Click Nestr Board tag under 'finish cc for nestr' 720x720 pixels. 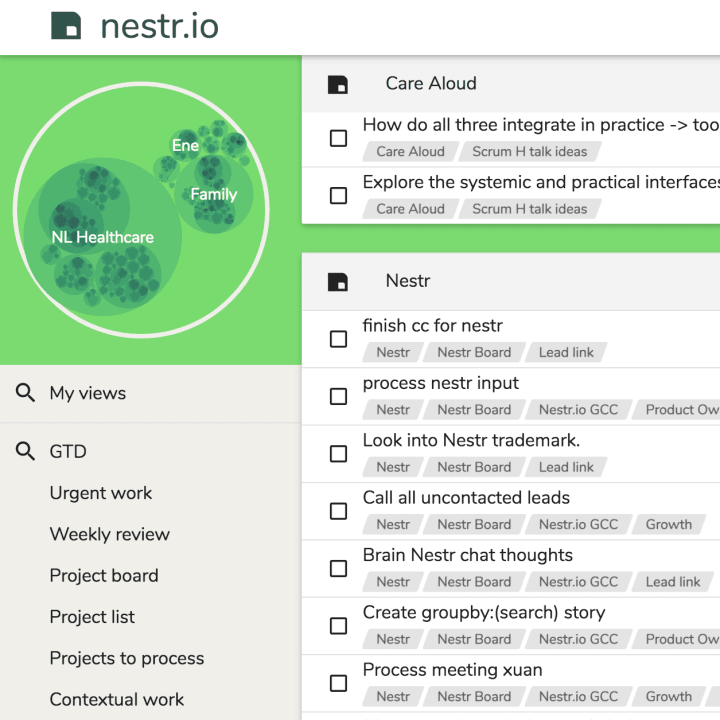pos(474,352)
